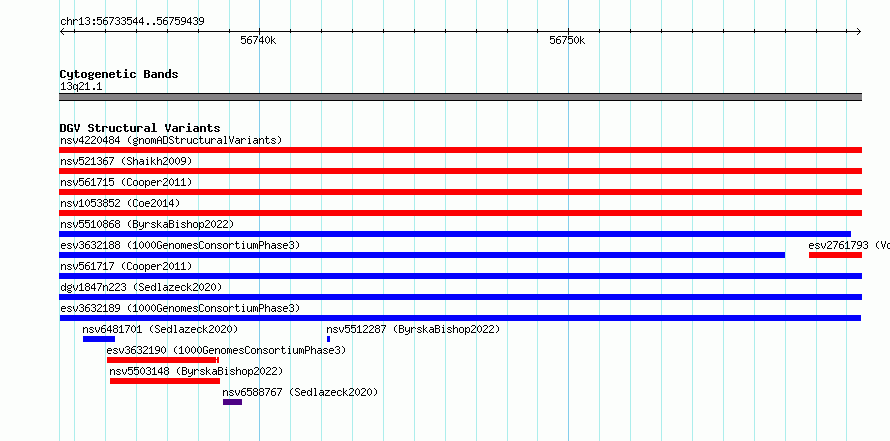890x441 pixels.
Task: Open the nsv521367 (Shaikh2009) label
Action: pos(126,161)
